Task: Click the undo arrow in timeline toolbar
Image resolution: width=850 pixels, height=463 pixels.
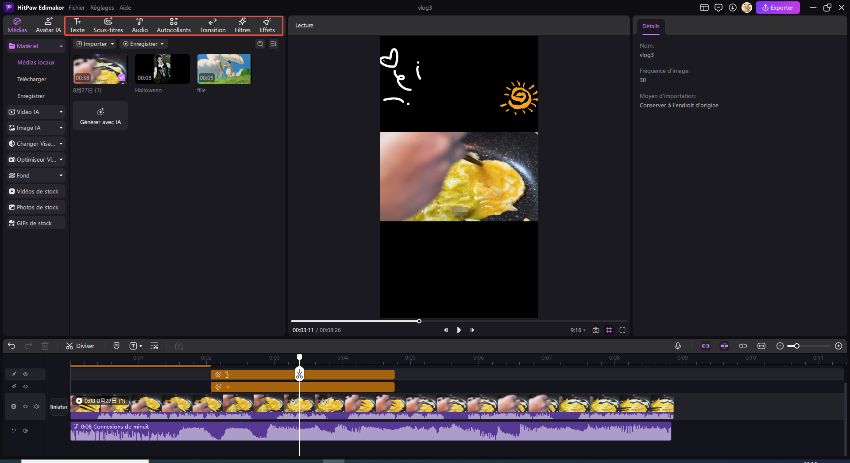Action: [12, 346]
